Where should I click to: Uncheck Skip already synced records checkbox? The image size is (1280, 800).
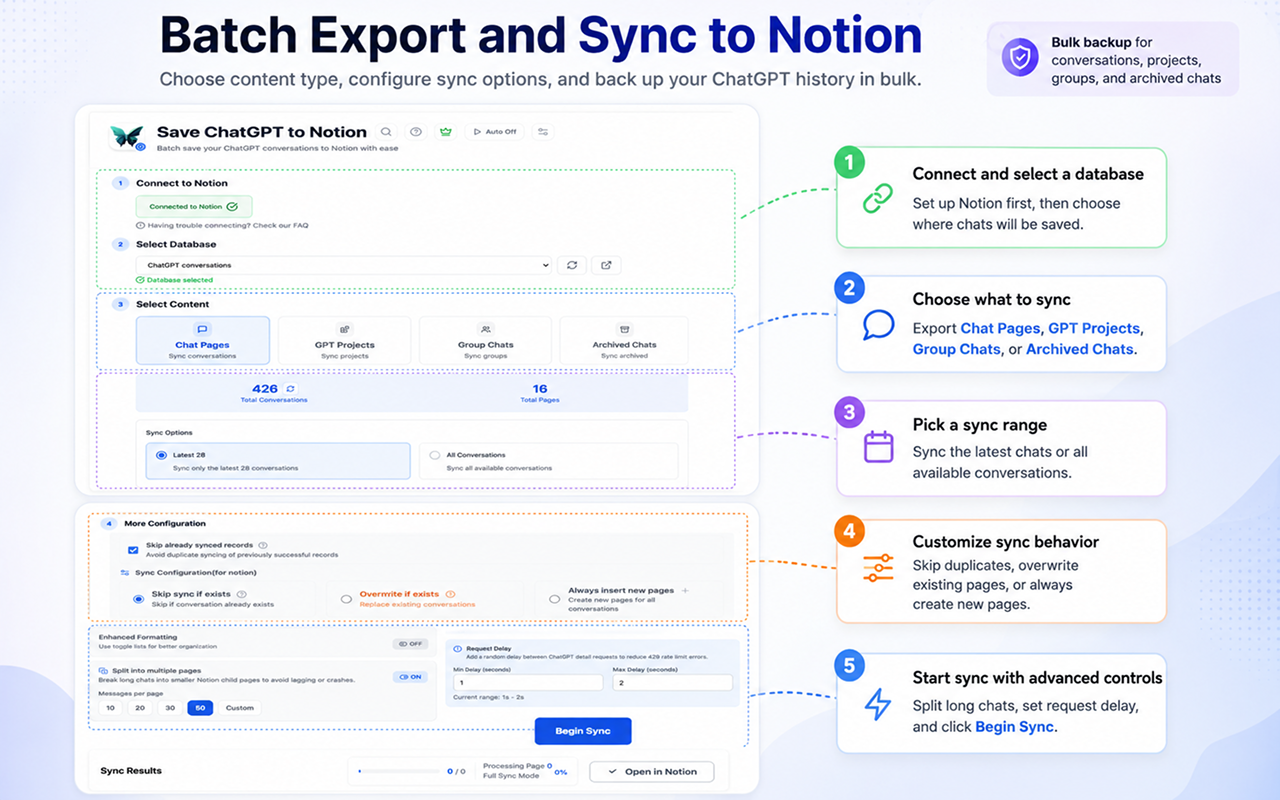133,550
